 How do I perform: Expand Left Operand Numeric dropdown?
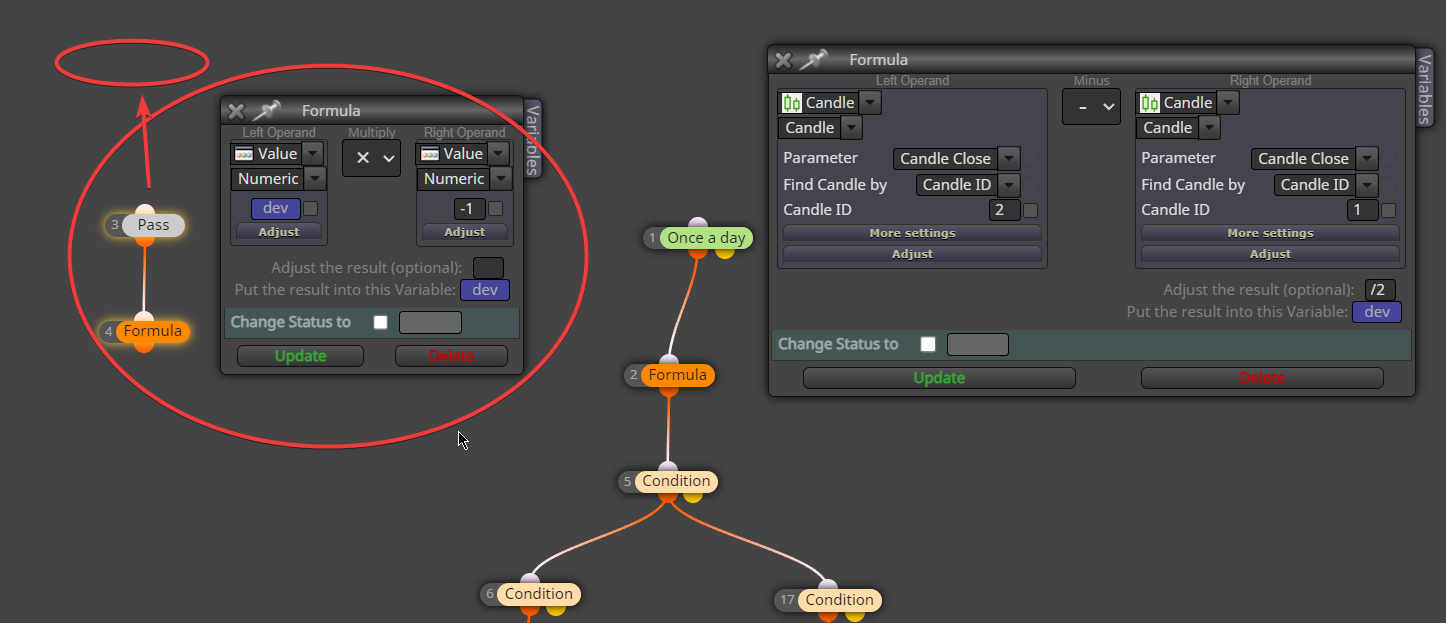[x=315, y=179]
